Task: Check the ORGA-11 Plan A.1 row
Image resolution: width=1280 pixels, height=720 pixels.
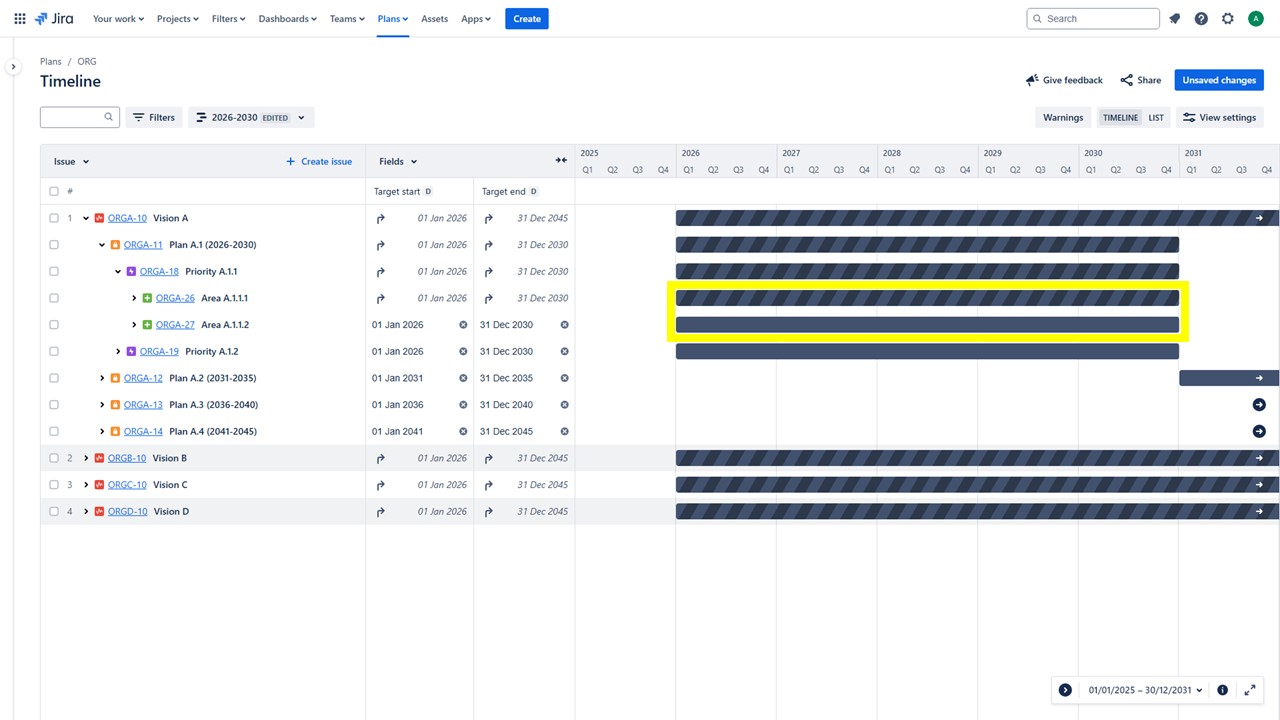Action: pos(54,245)
